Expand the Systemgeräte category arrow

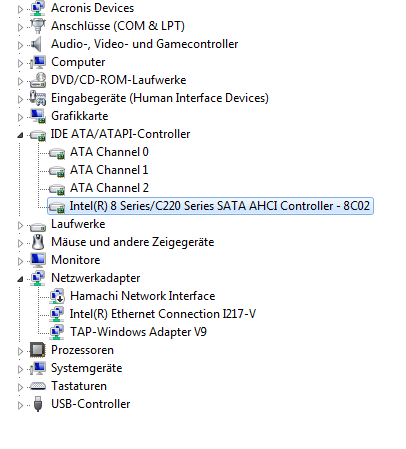point(20,369)
